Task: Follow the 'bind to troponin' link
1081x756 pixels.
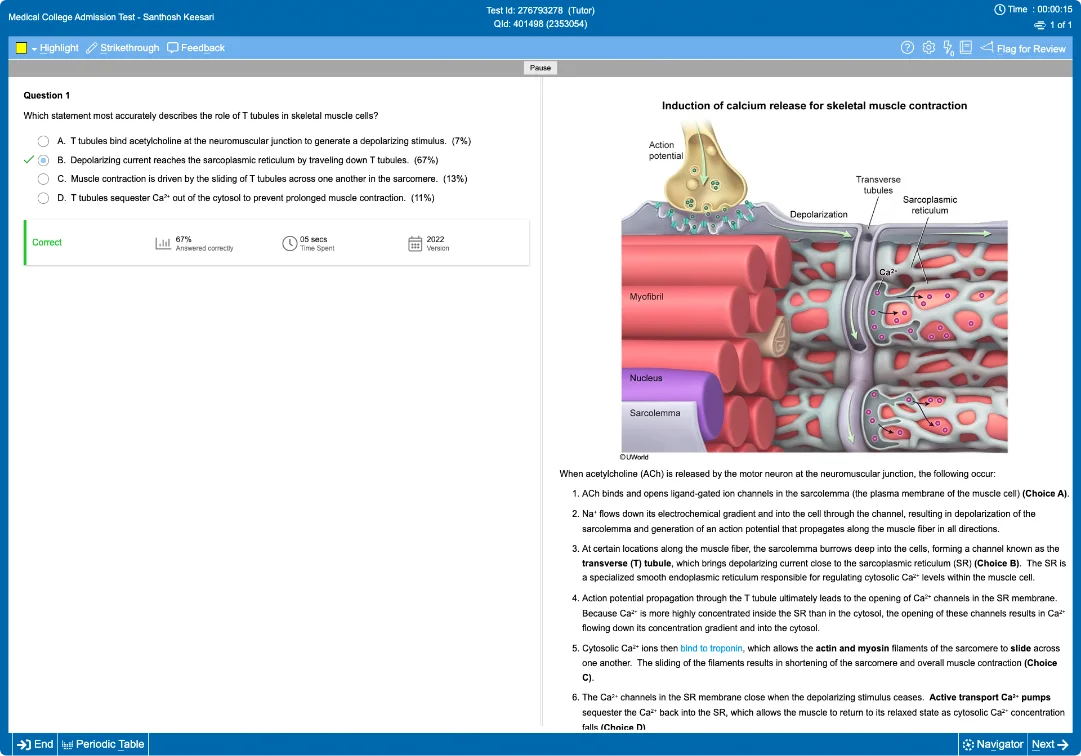Action: 712,648
